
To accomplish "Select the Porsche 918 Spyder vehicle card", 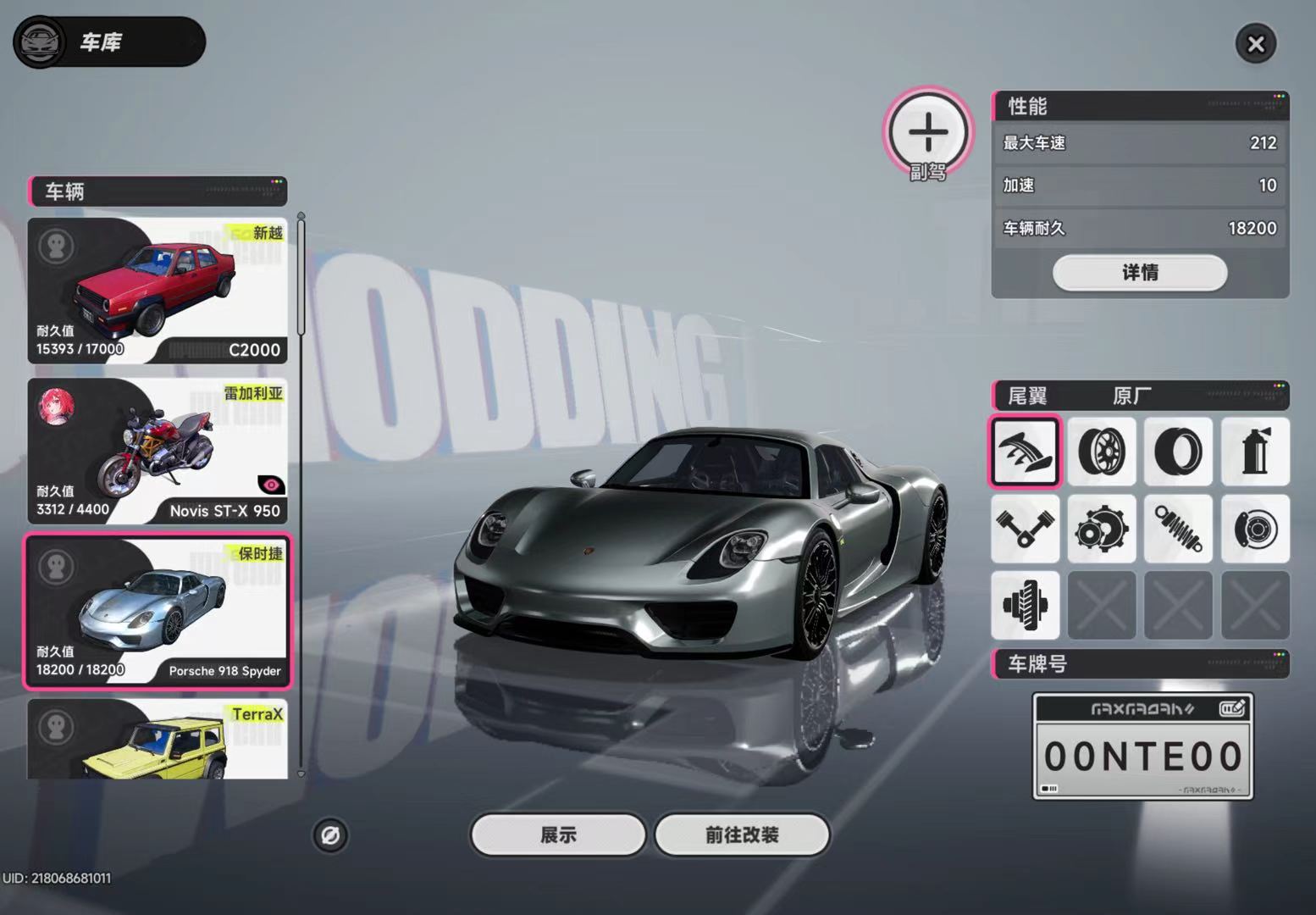I will click(158, 611).
